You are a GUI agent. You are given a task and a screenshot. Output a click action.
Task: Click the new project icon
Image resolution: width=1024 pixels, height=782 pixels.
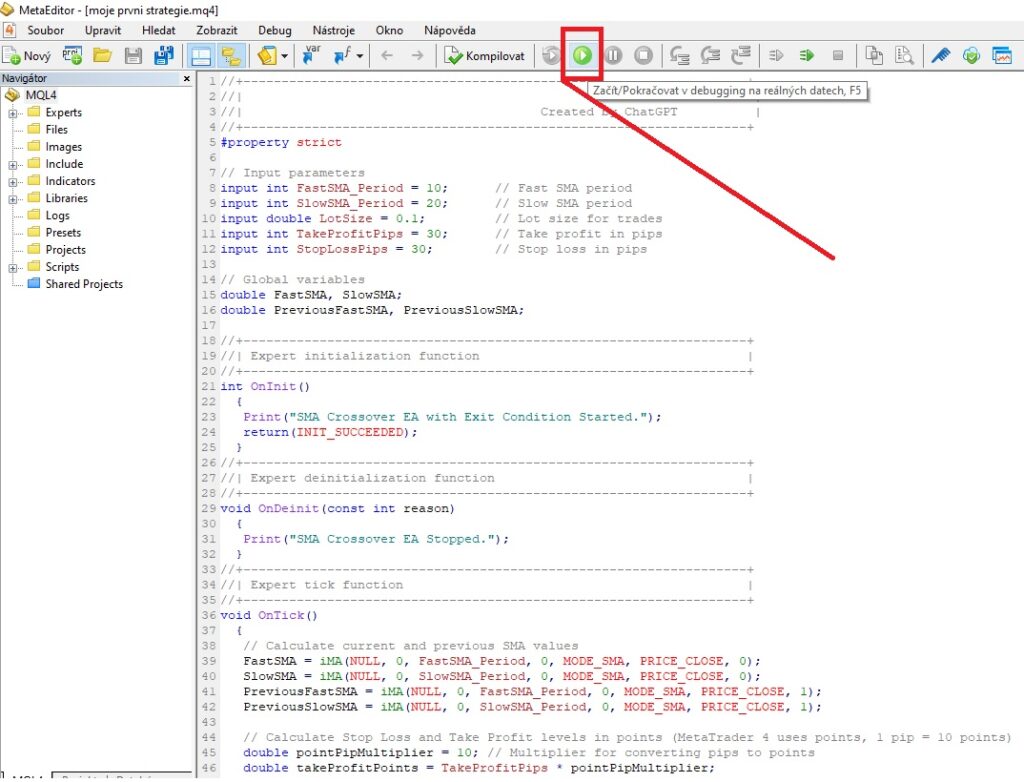(x=73, y=56)
